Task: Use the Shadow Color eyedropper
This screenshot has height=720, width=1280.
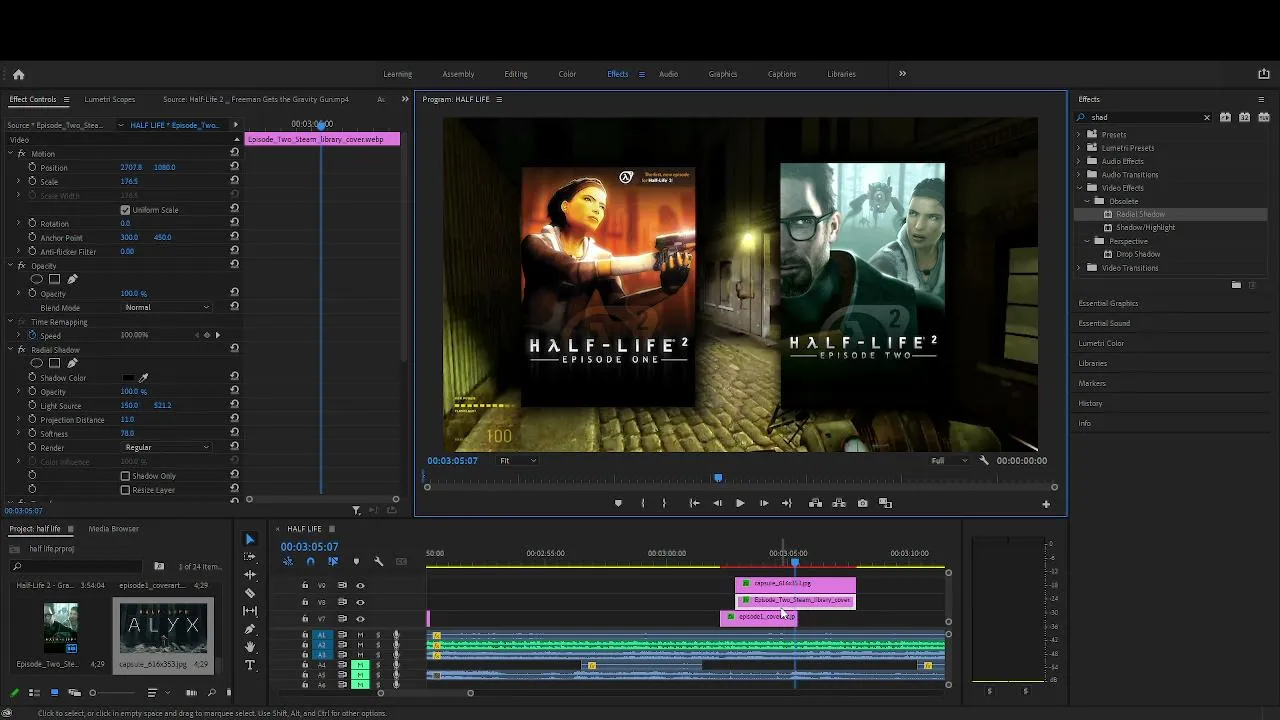Action: pos(143,378)
